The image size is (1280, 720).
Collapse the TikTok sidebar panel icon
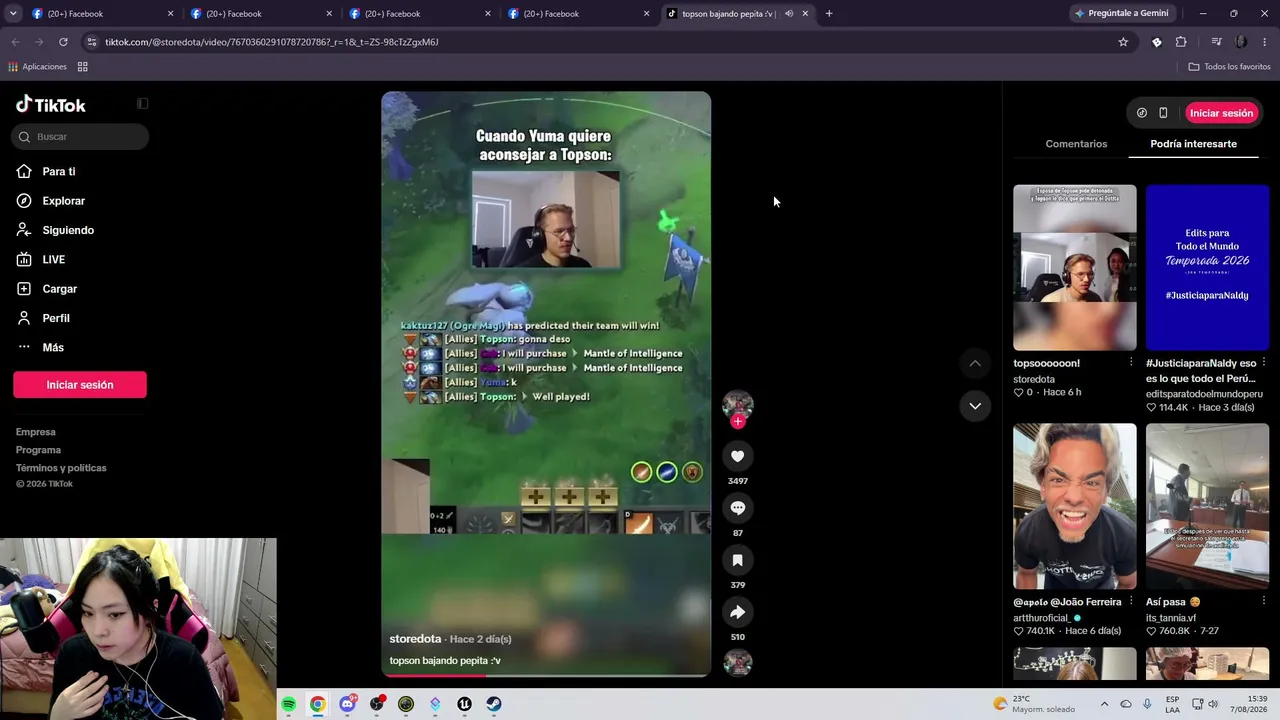point(142,104)
